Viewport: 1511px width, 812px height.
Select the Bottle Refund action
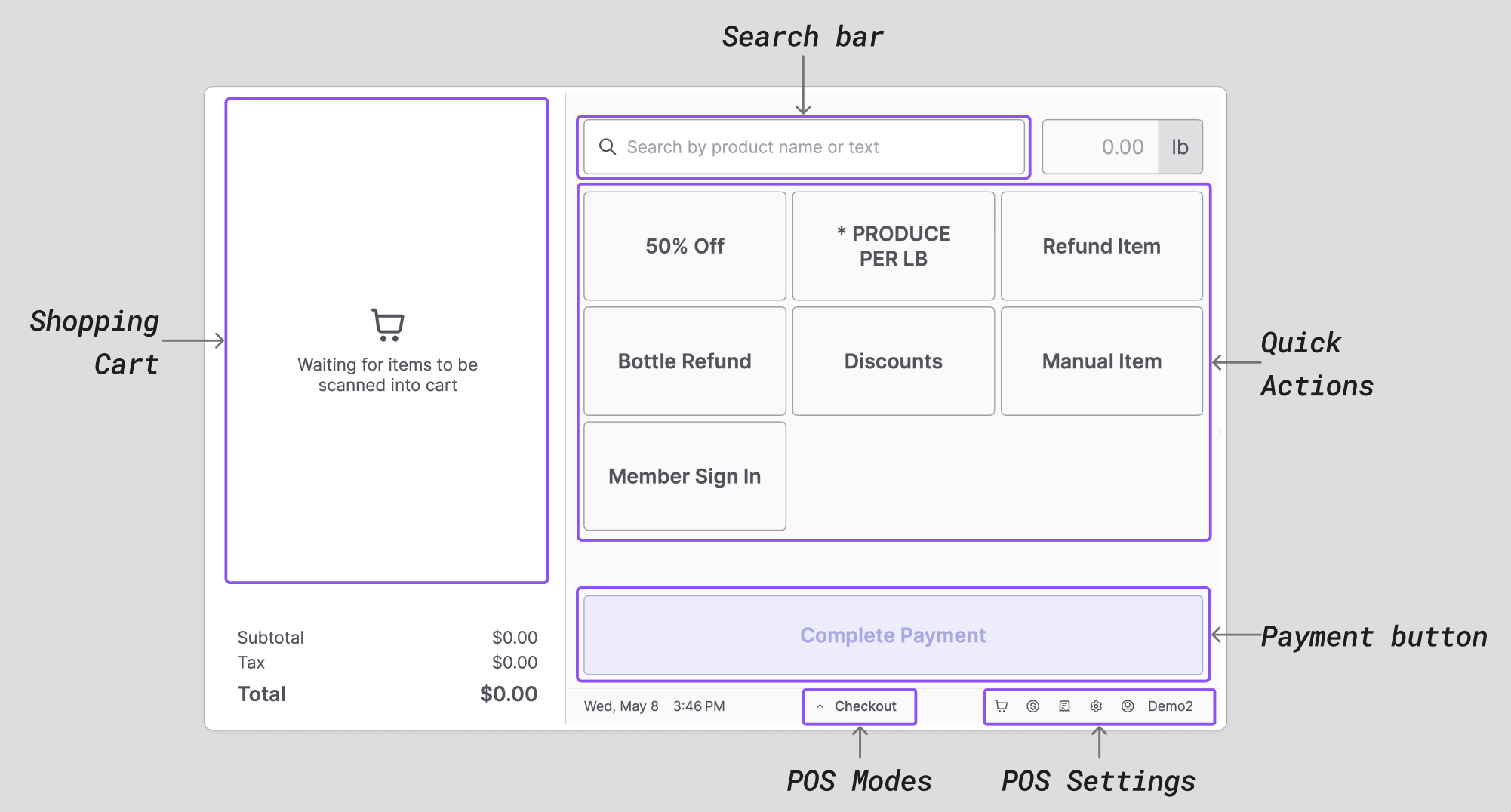685,361
